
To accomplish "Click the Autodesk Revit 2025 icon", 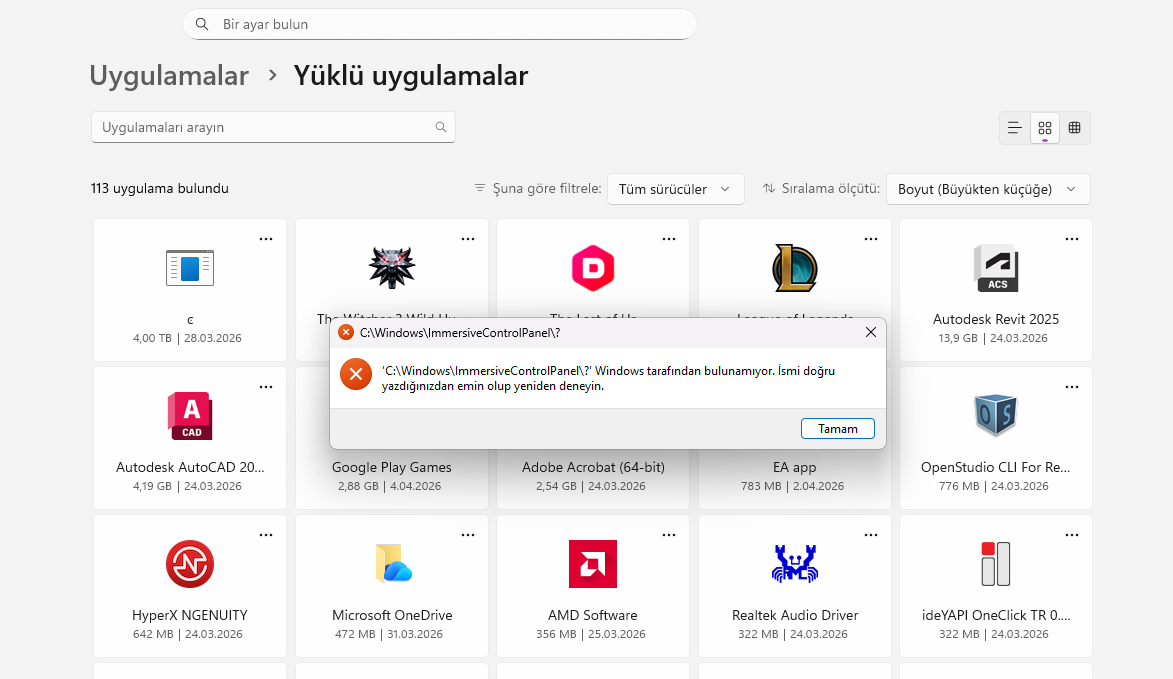I will pyautogui.click(x=996, y=268).
